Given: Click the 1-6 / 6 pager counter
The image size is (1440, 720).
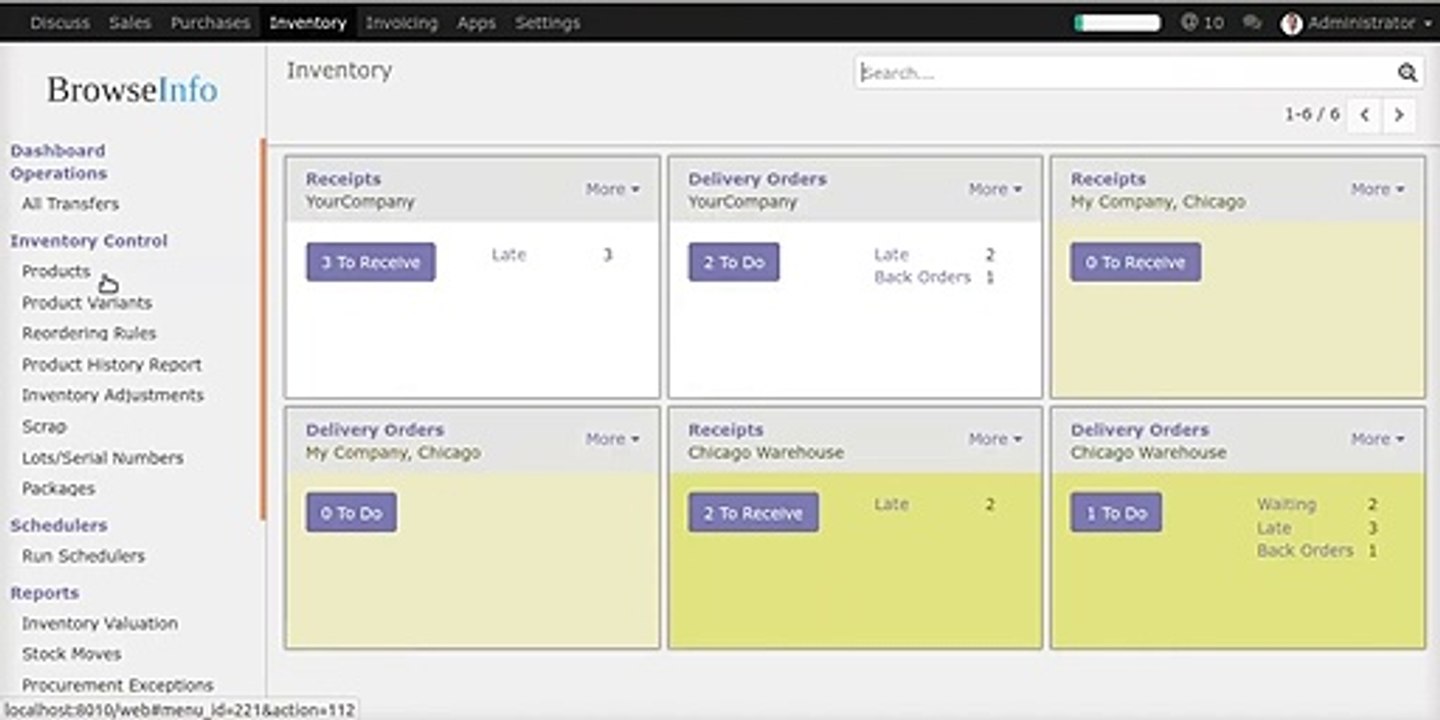Looking at the screenshot, I should coord(1312,115).
